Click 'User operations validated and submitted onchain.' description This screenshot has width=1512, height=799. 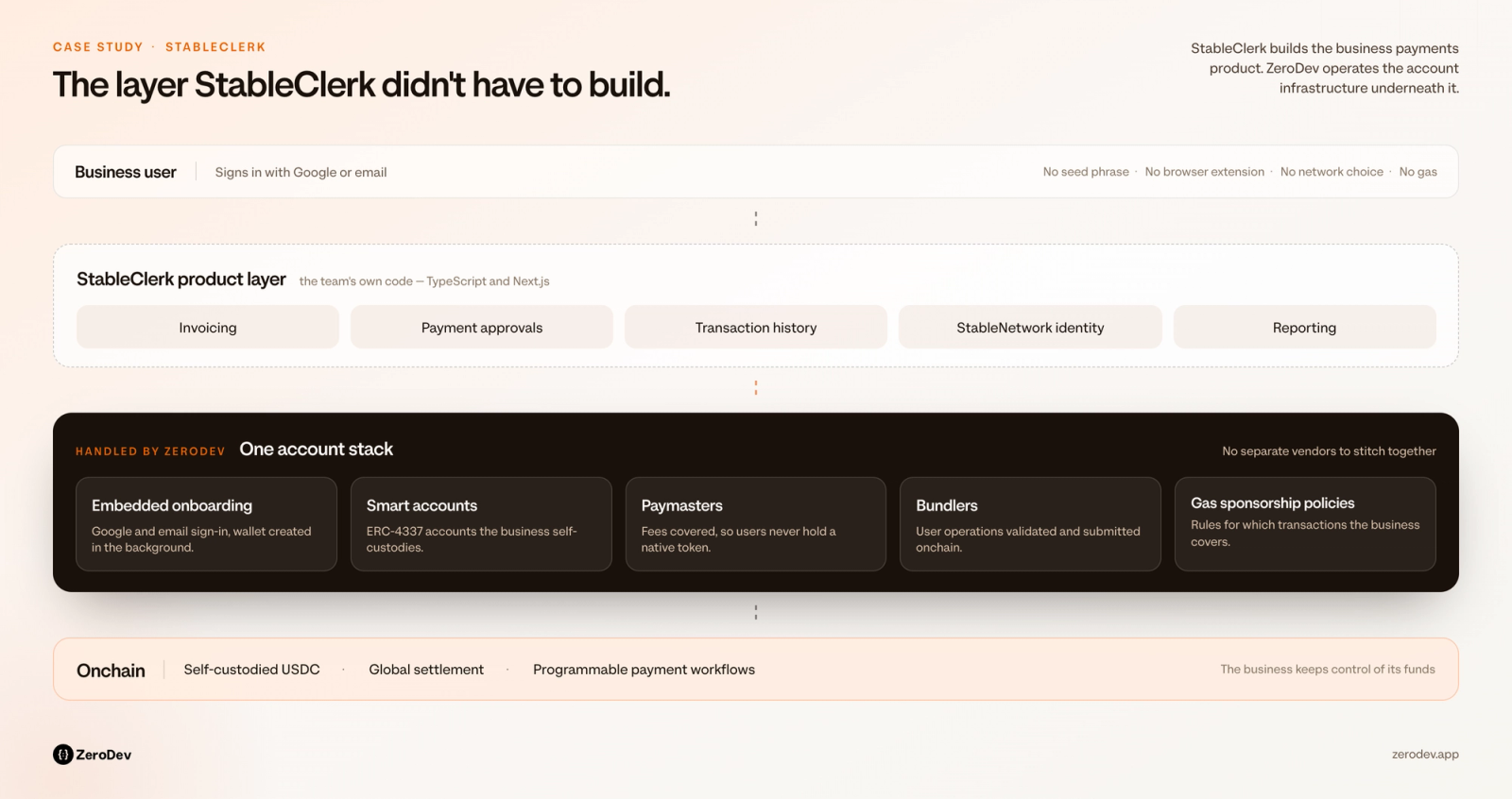pos(1028,539)
